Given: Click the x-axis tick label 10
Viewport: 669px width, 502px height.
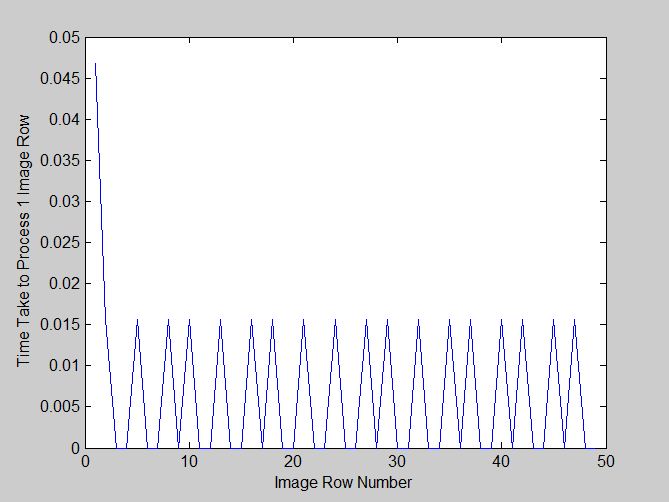Looking at the screenshot, I should click(189, 461).
